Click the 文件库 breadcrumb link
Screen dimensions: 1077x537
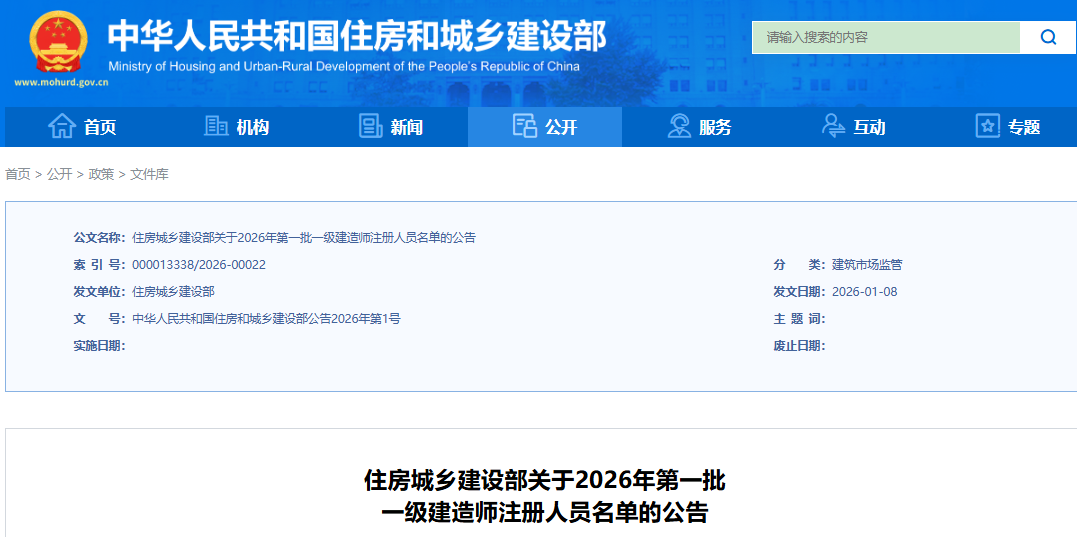tap(150, 174)
